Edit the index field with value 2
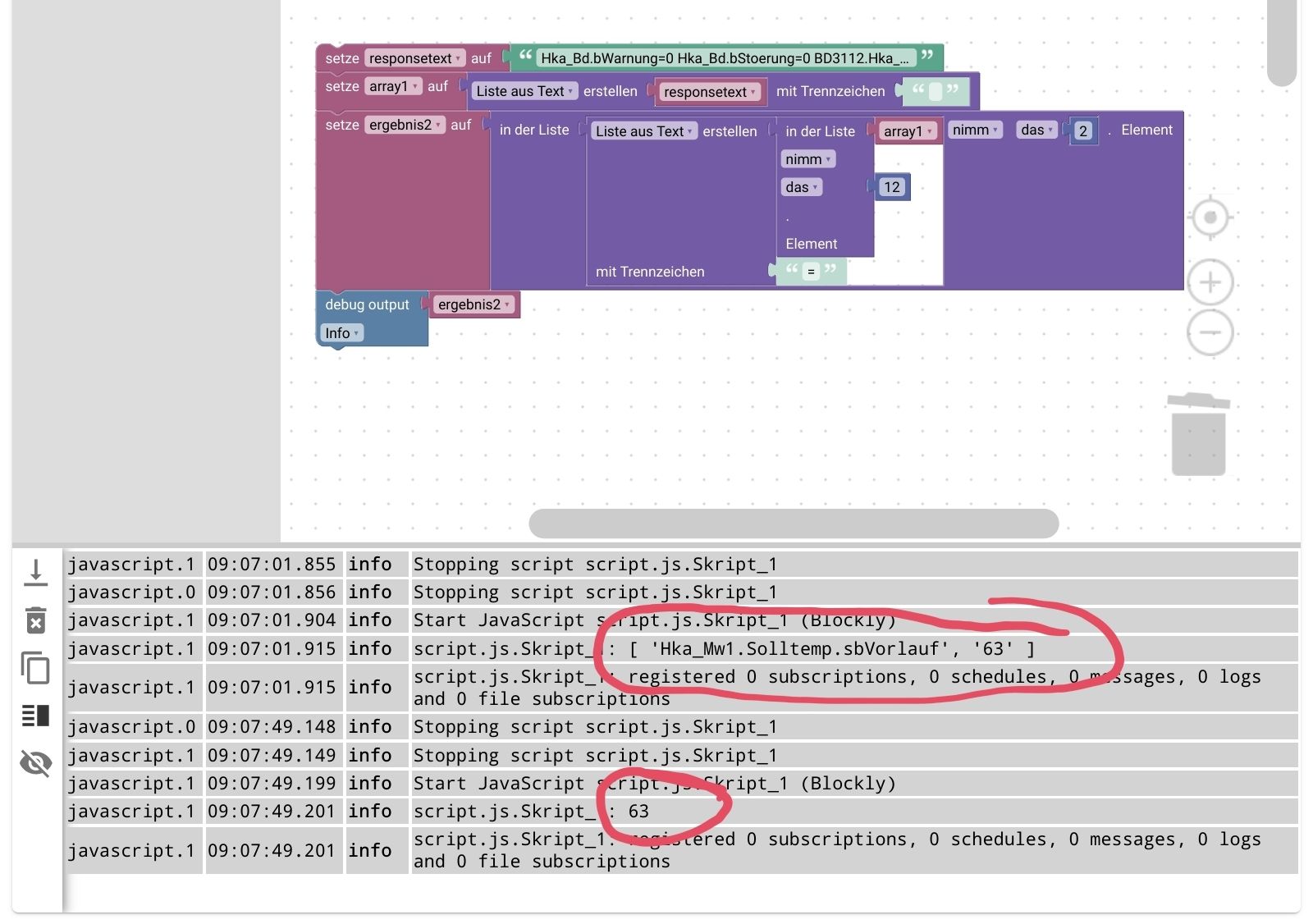The width and height of the screenshot is (1313, 924). click(1083, 130)
